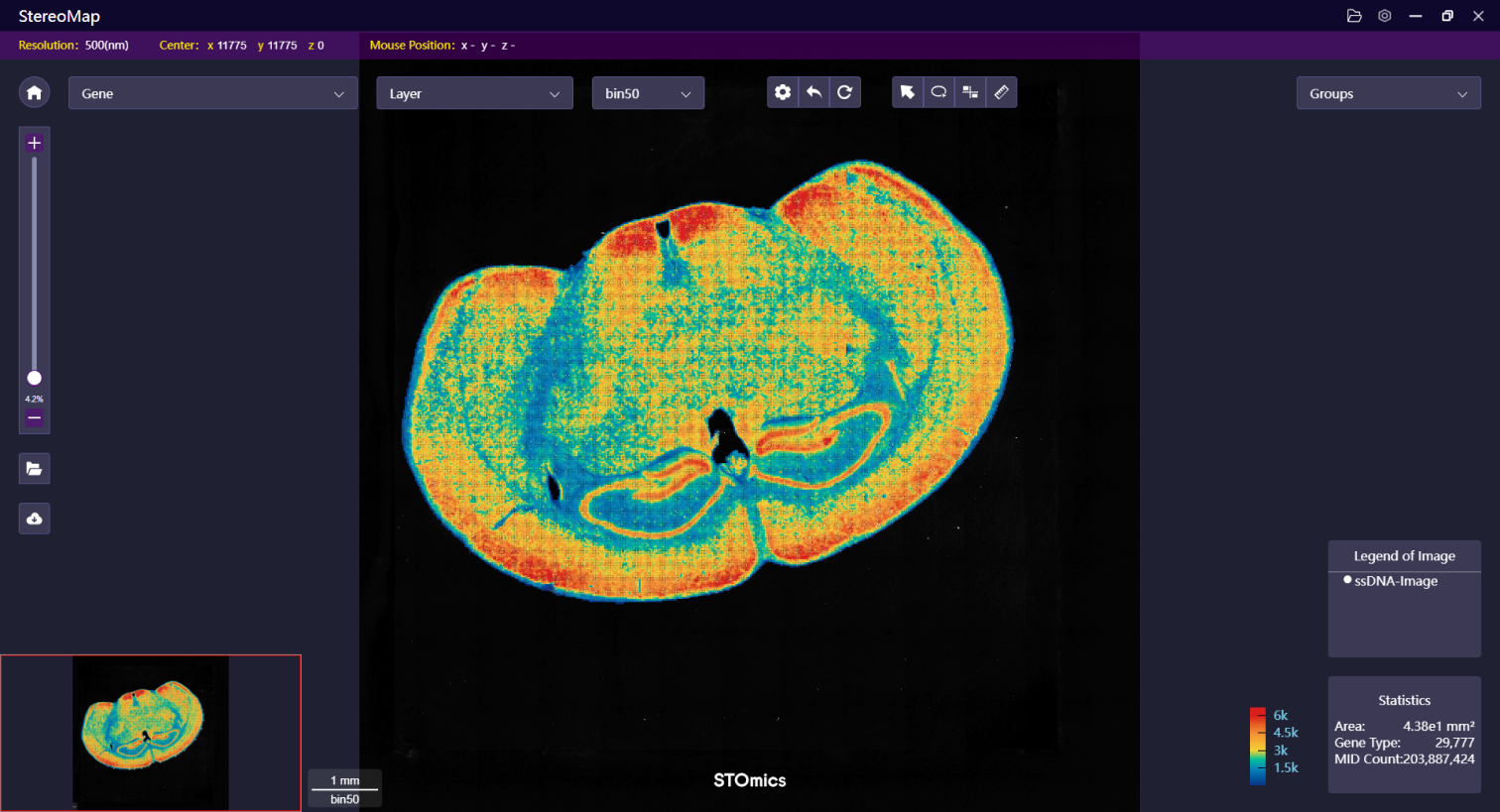Image resolution: width=1500 pixels, height=812 pixels.
Task: Pick the ruler measurement tool
Action: click(1001, 92)
